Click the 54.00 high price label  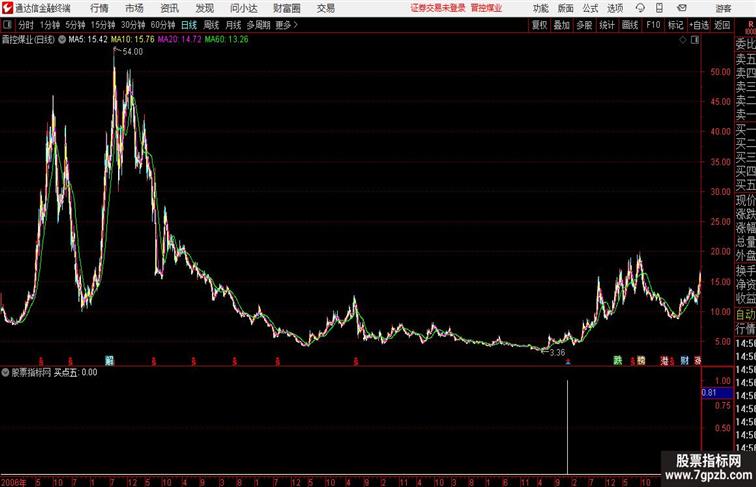pyautogui.click(x=133, y=52)
